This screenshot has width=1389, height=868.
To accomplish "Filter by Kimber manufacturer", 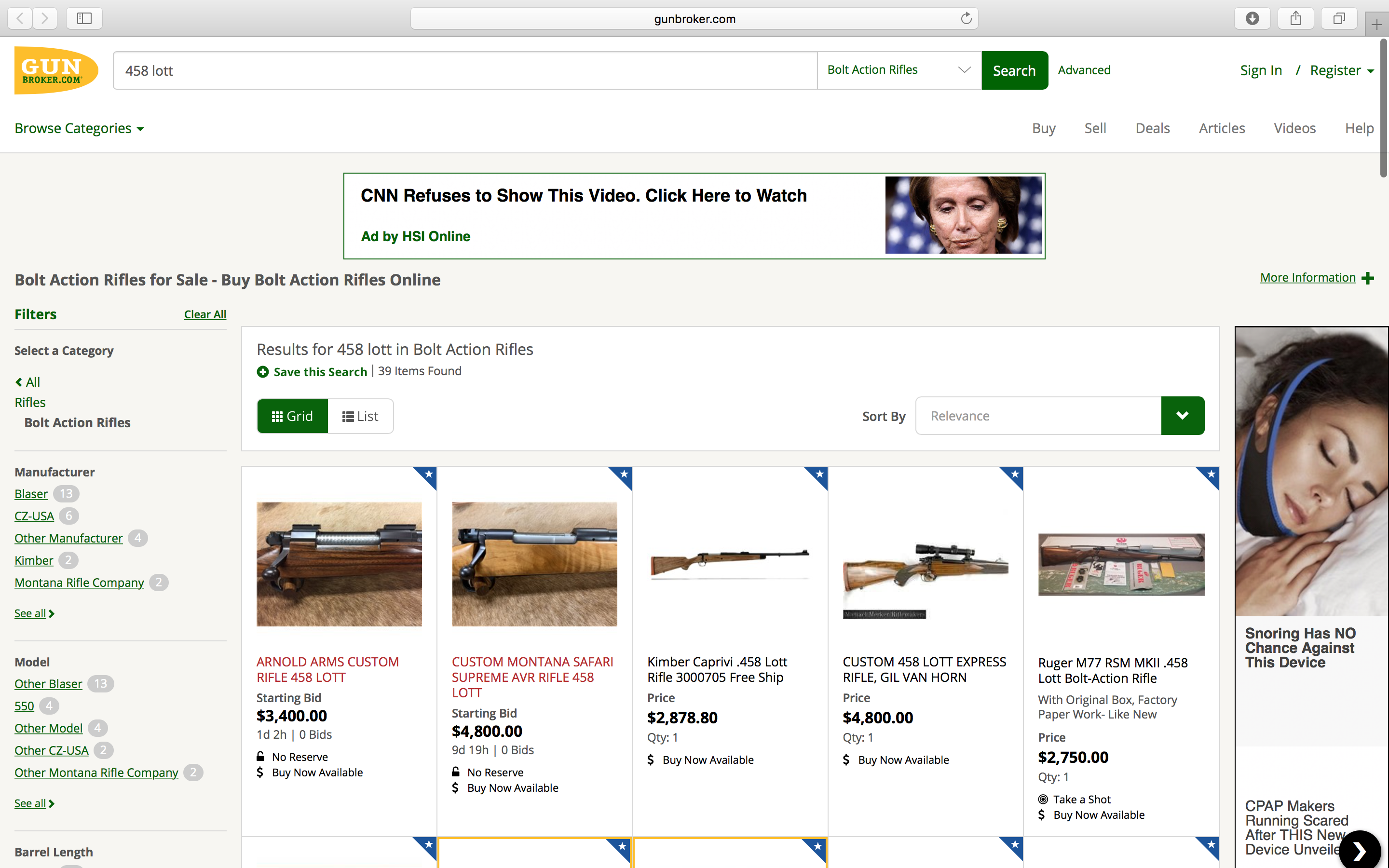I will [x=34, y=560].
